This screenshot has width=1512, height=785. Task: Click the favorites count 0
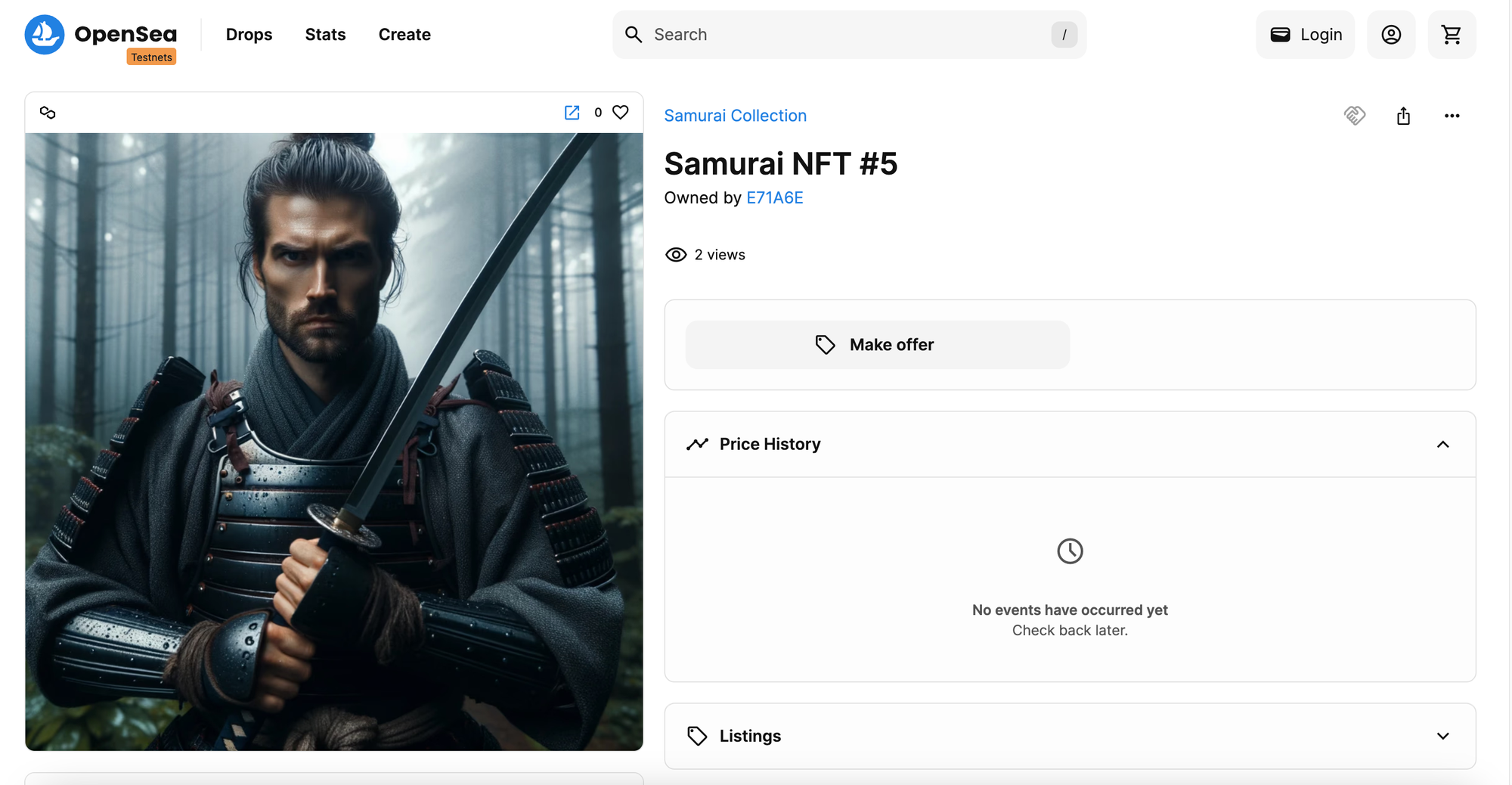point(598,113)
